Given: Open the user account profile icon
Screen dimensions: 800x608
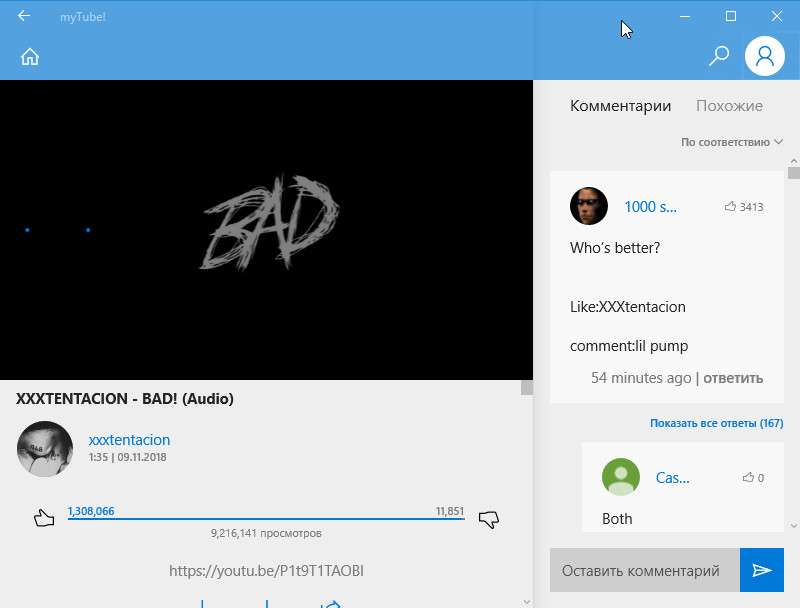Looking at the screenshot, I should coord(764,56).
